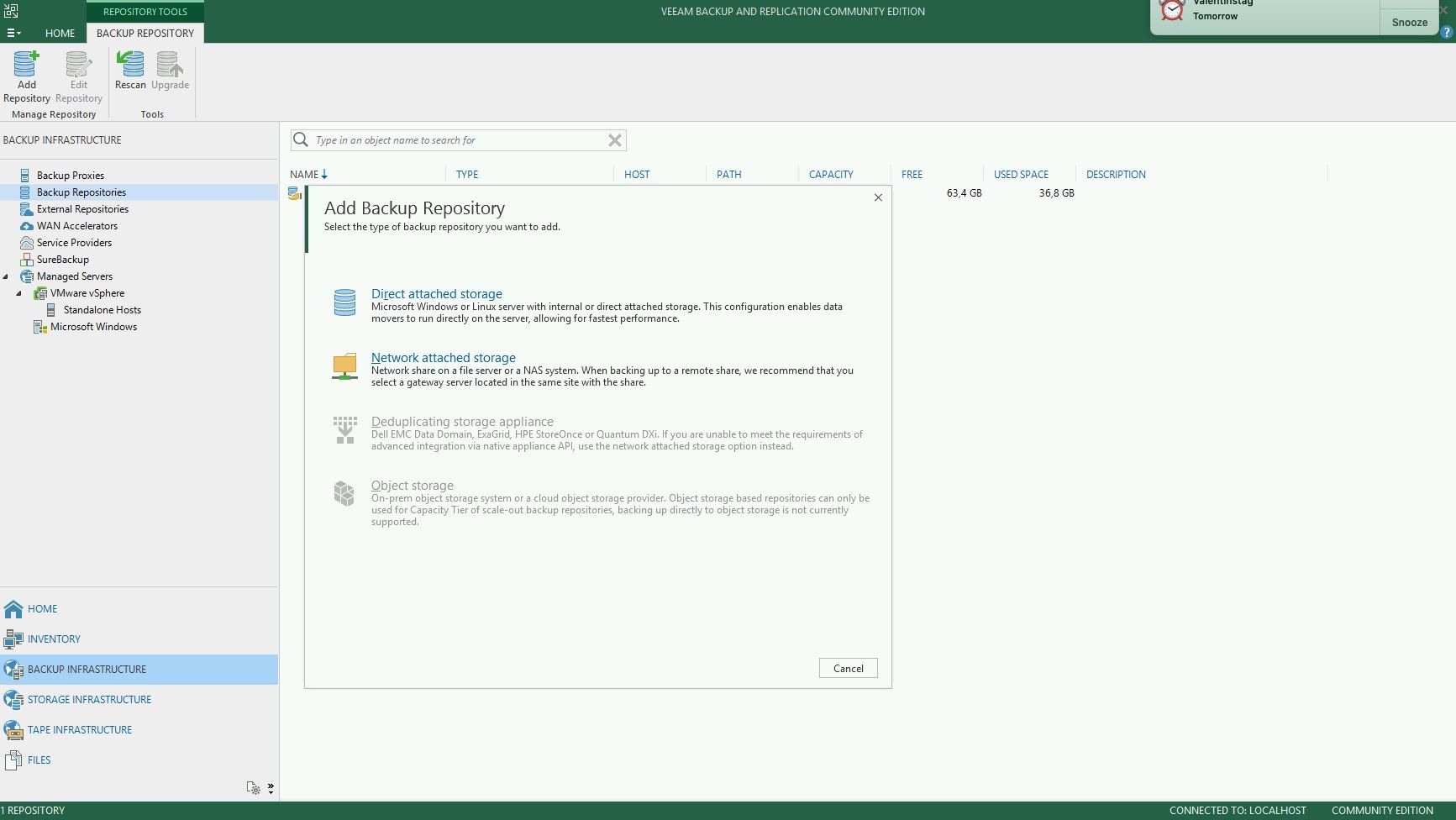The image size is (1456, 820).
Task: Open help via the question mark icon
Action: click(1447, 32)
